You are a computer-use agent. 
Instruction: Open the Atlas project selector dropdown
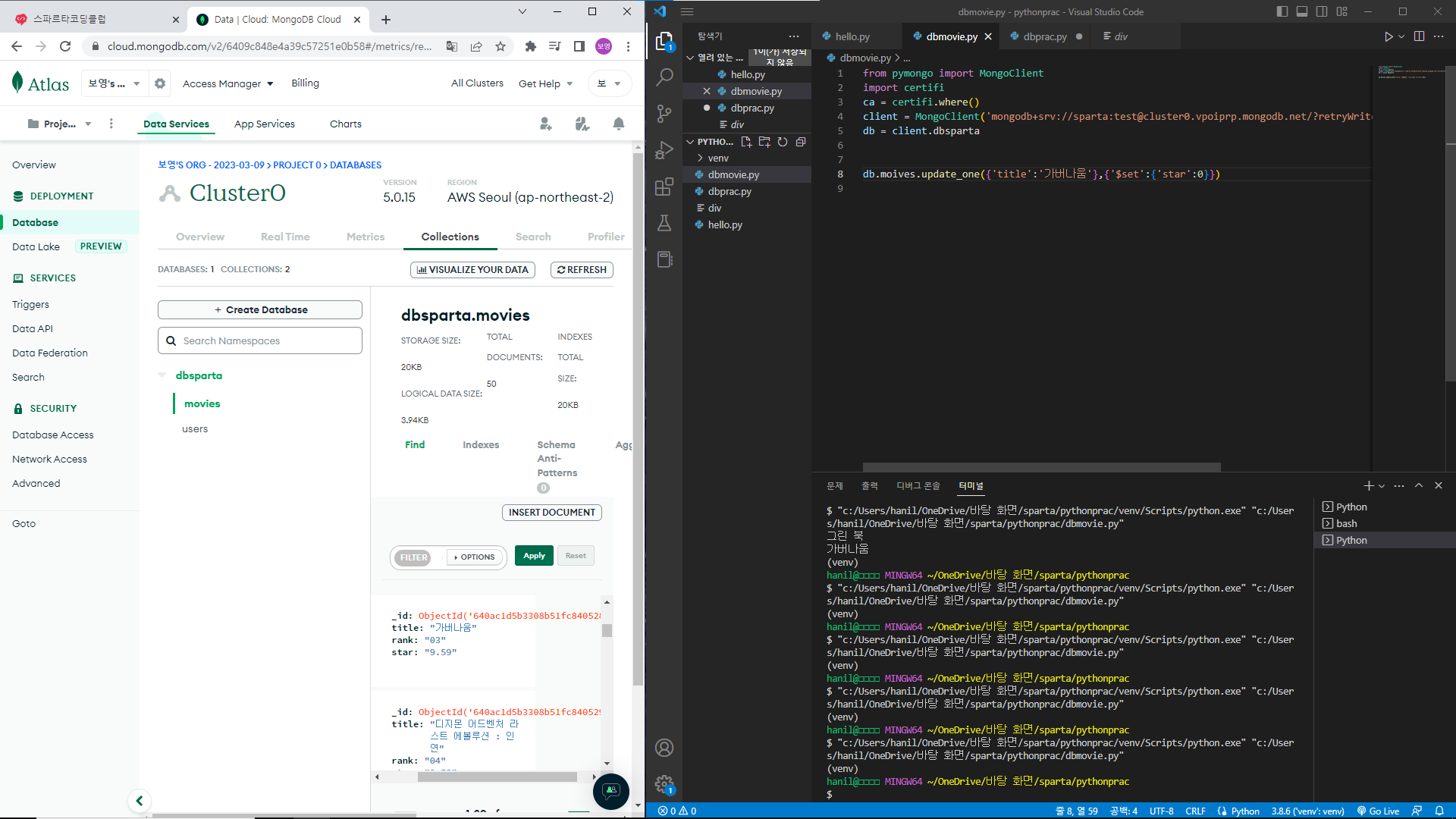59,124
